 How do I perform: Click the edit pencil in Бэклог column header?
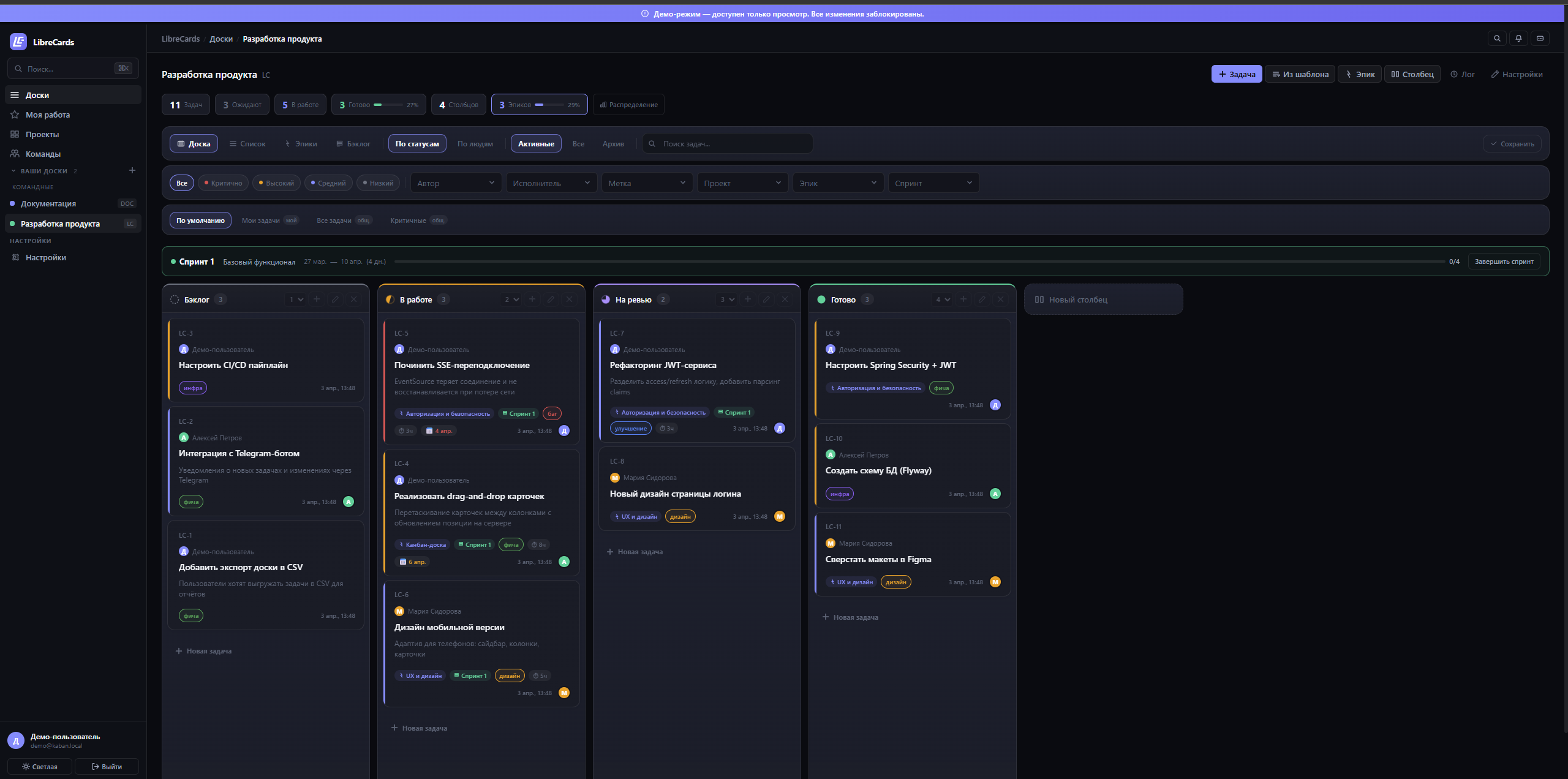[335, 299]
